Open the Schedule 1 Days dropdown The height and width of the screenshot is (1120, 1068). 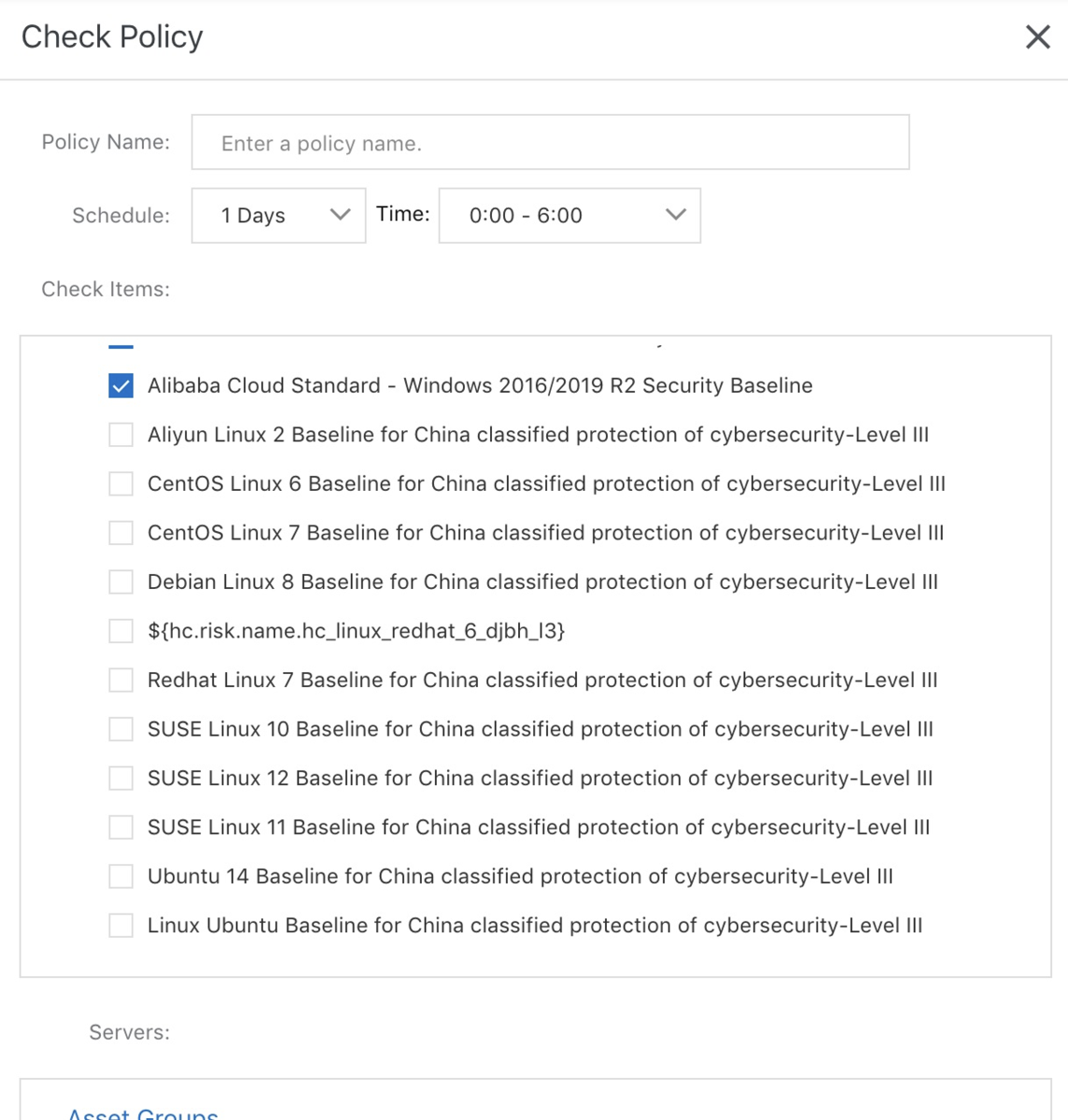coord(277,216)
